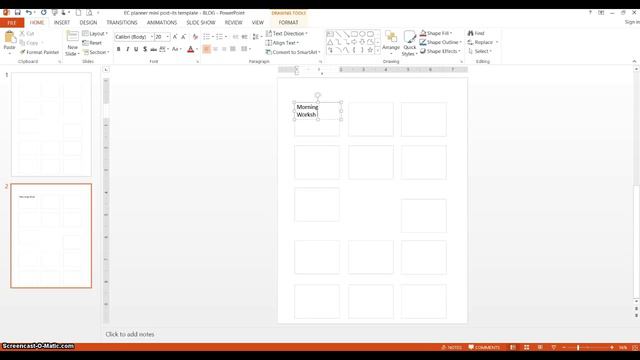Click Sign in link
Viewport: 640px width, 360px height.
pos(632,22)
